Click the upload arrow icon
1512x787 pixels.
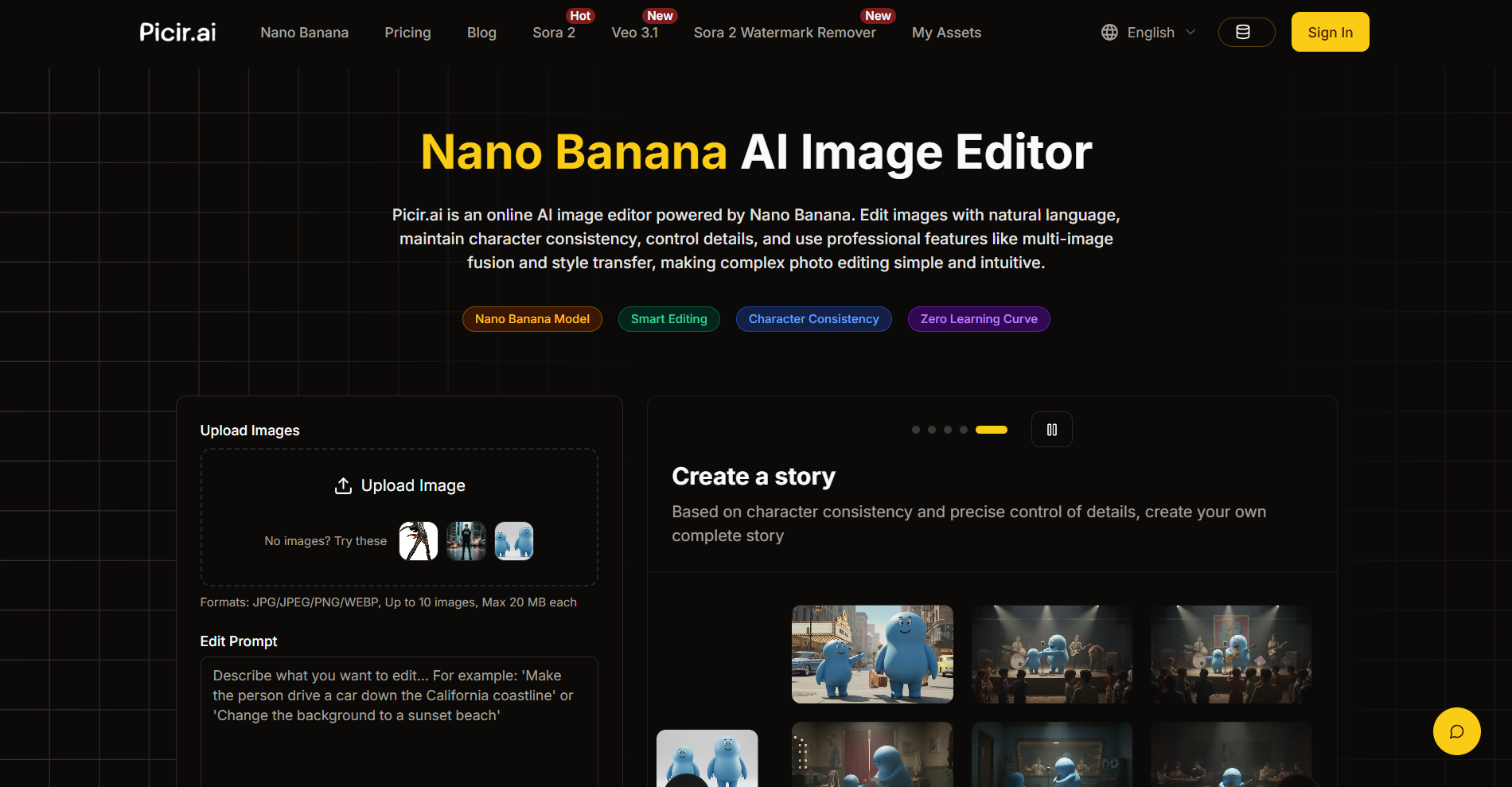343,485
